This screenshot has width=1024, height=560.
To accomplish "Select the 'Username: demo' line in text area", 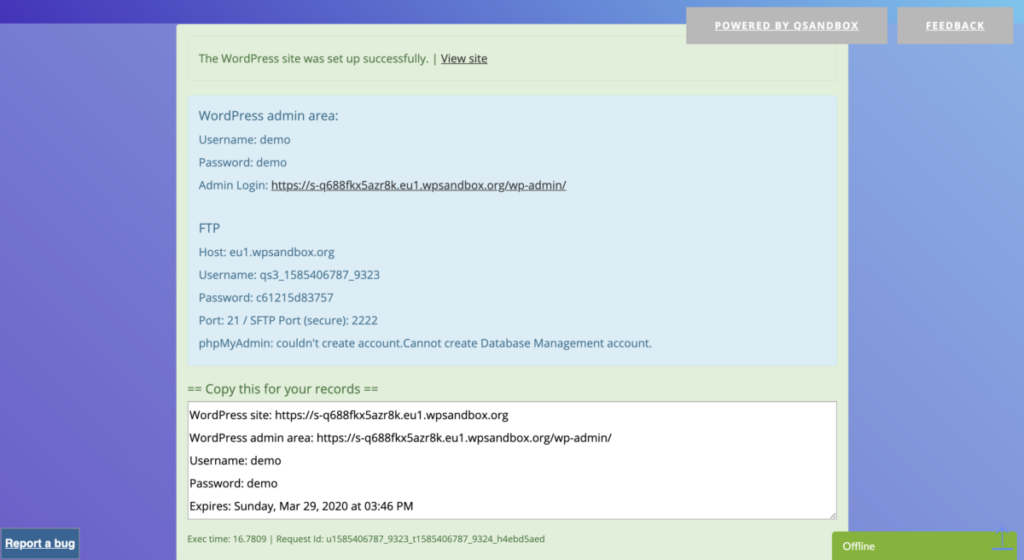I will 235,461.
